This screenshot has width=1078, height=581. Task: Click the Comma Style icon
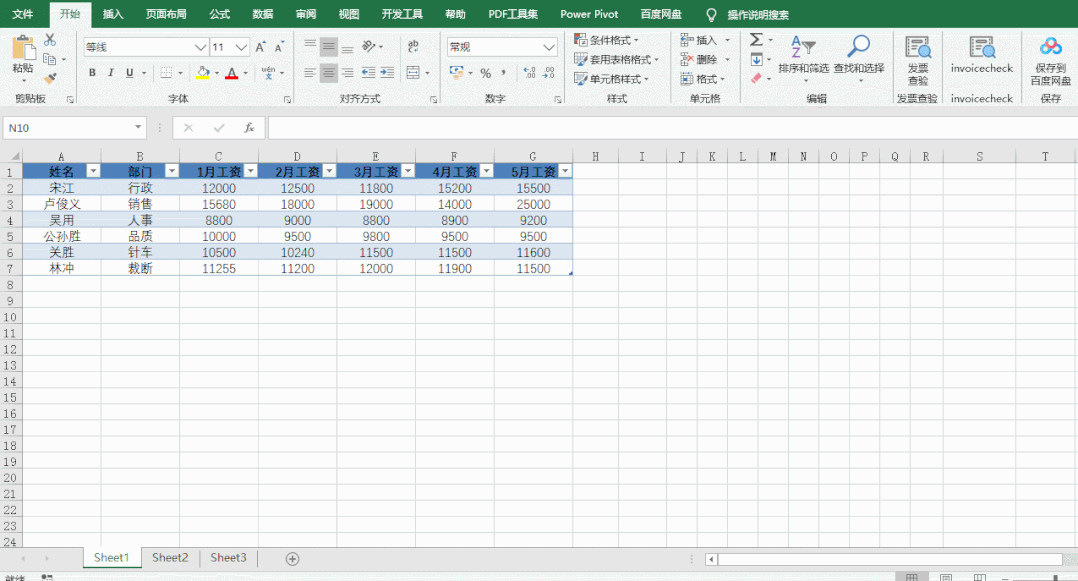[503, 73]
